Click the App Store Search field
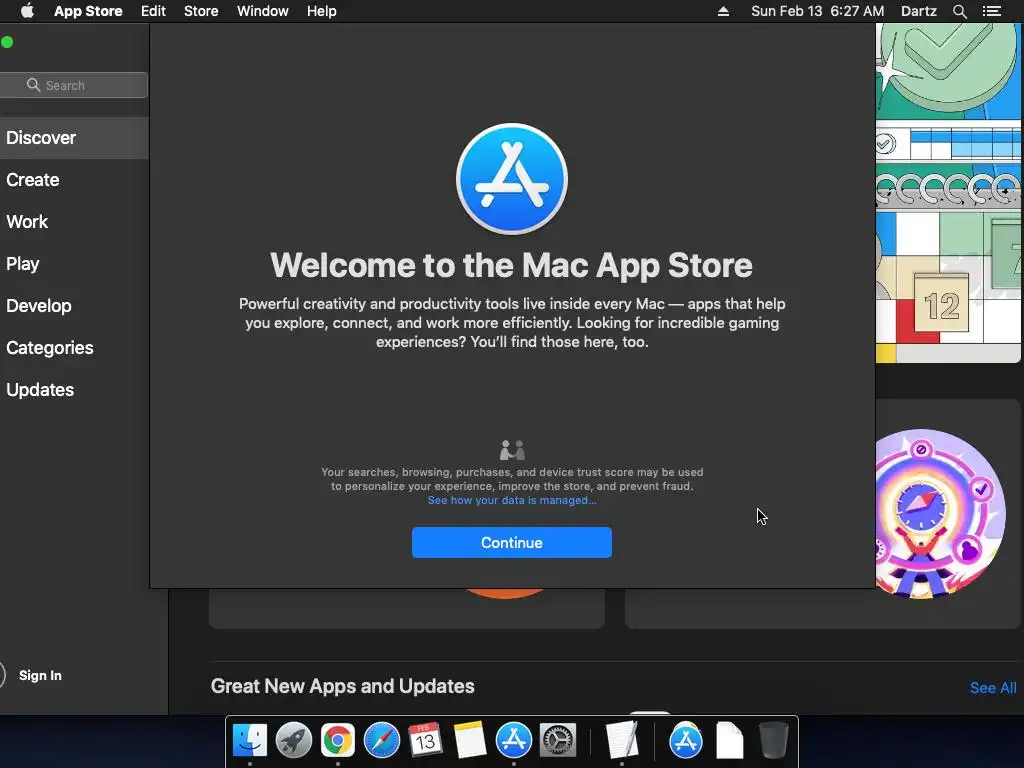The image size is (1024, 768). point(73,85)
